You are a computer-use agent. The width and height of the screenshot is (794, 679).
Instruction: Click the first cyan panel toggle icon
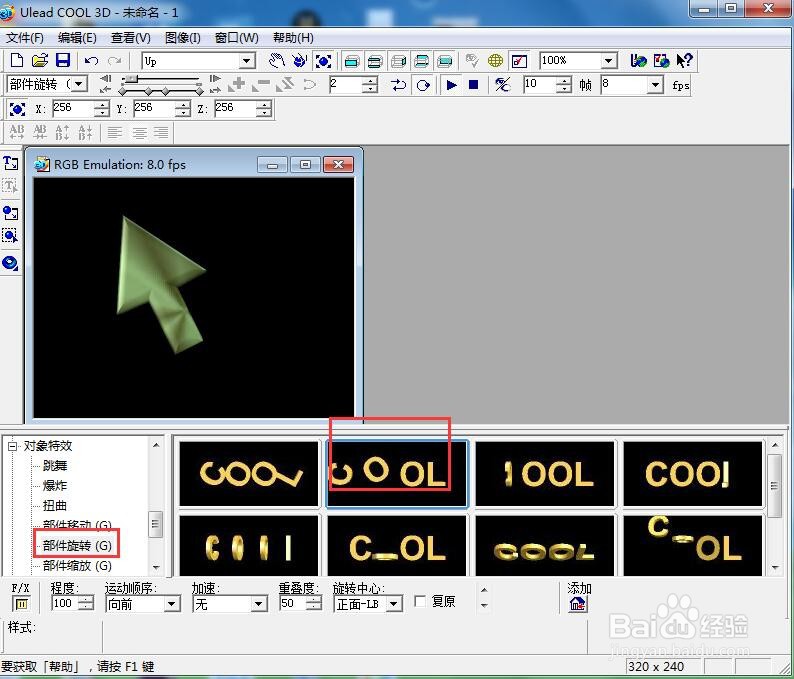click(x=351, y=62)
